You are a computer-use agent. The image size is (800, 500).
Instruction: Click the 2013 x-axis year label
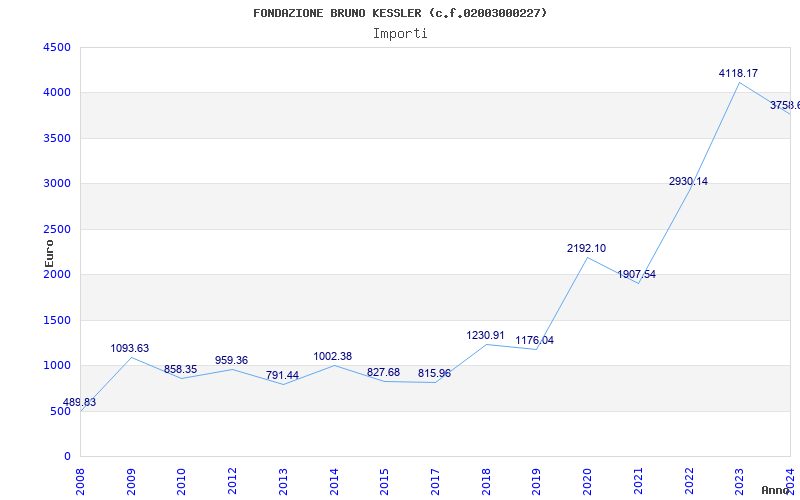[283, 482]
